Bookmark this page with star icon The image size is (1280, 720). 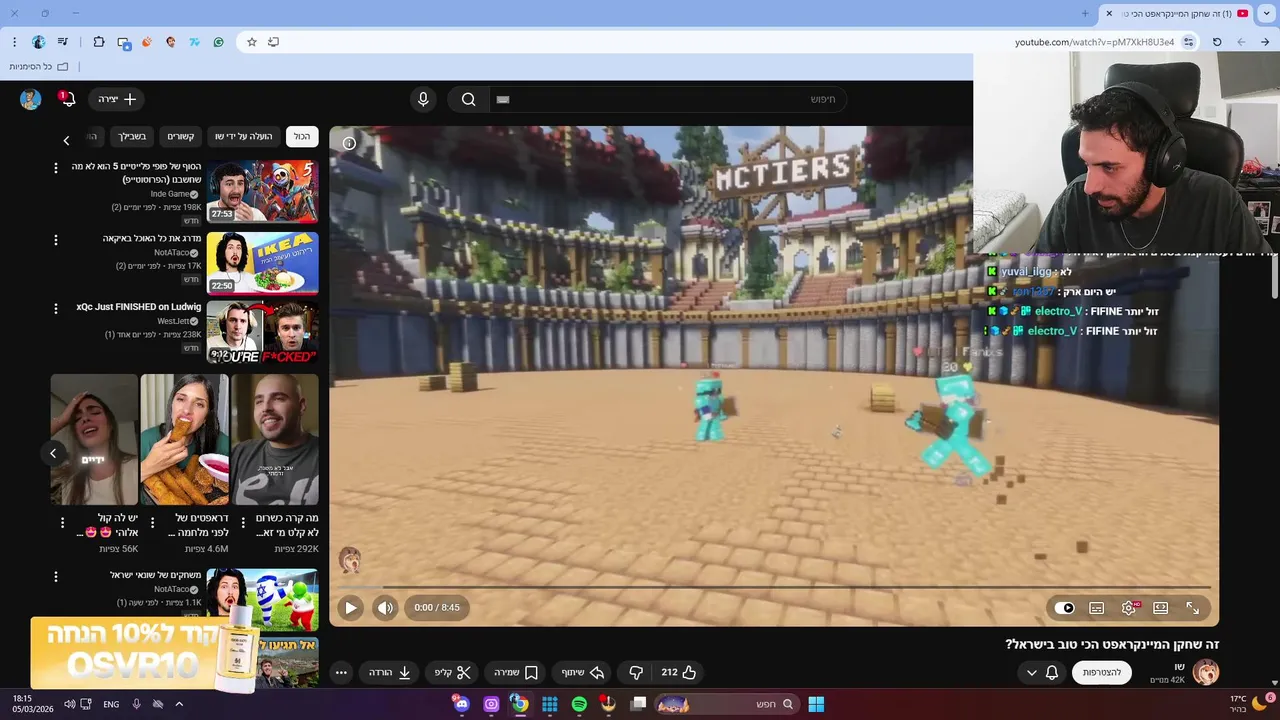pyautogui.click(x=252, y=42)
